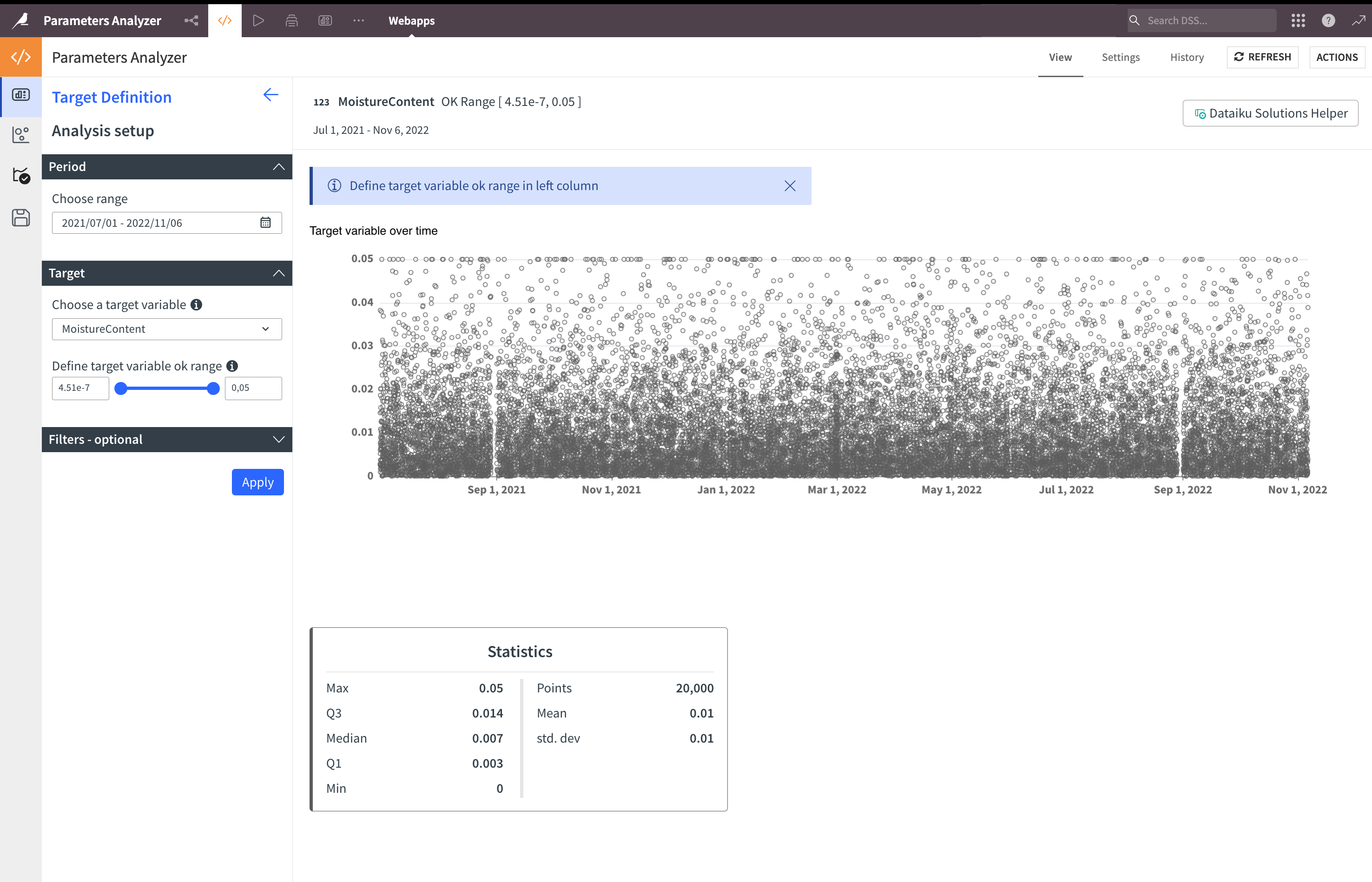Click the ok range slider track

click(x=167, y=388)
